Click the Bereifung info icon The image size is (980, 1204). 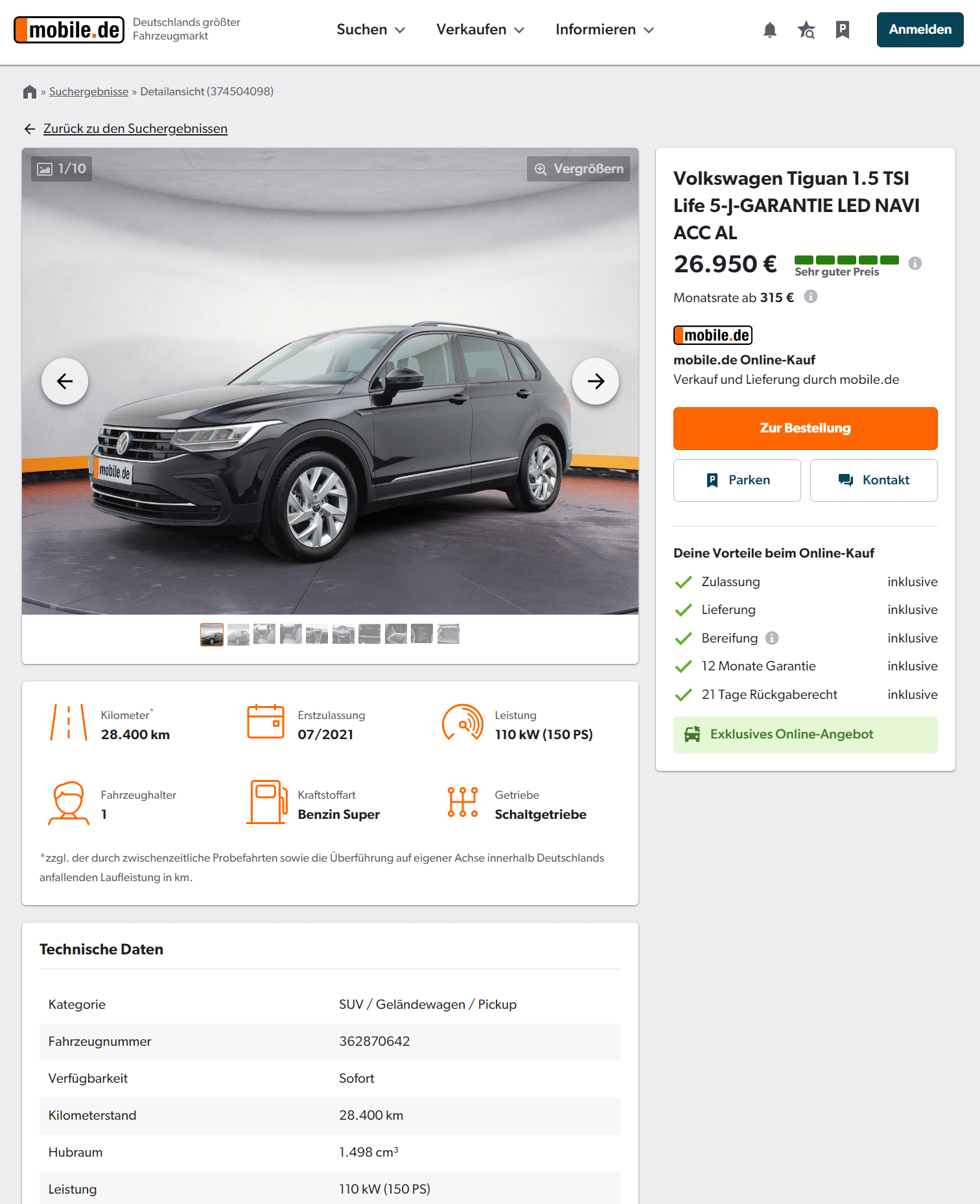pos(771,638)
